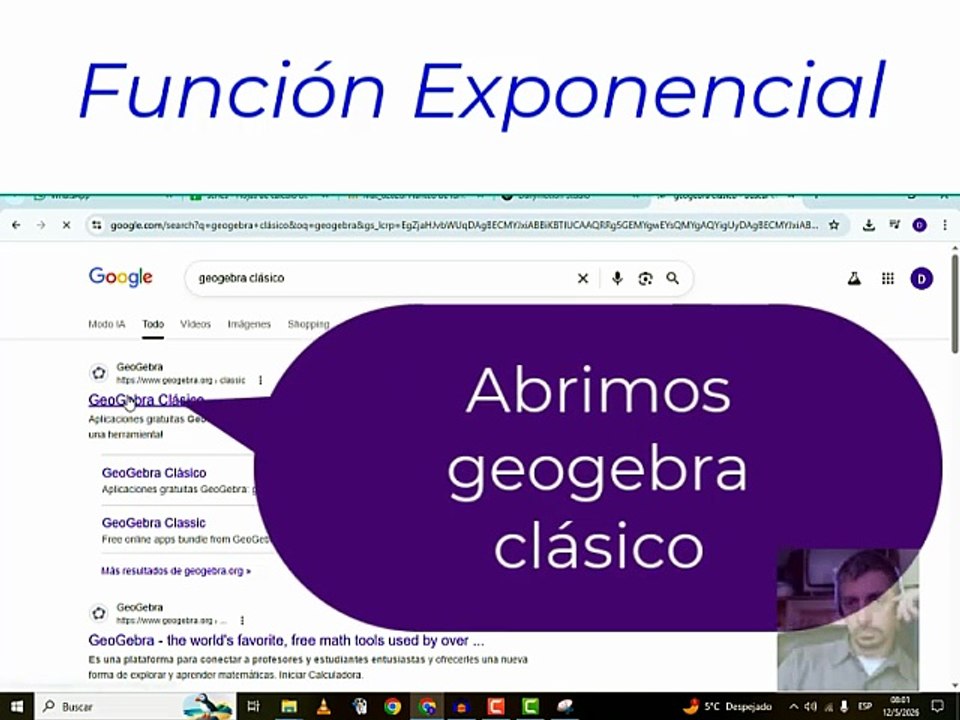Open Google apps grid
The width and height of the screenshot is (960, 720).
[888, 279]
